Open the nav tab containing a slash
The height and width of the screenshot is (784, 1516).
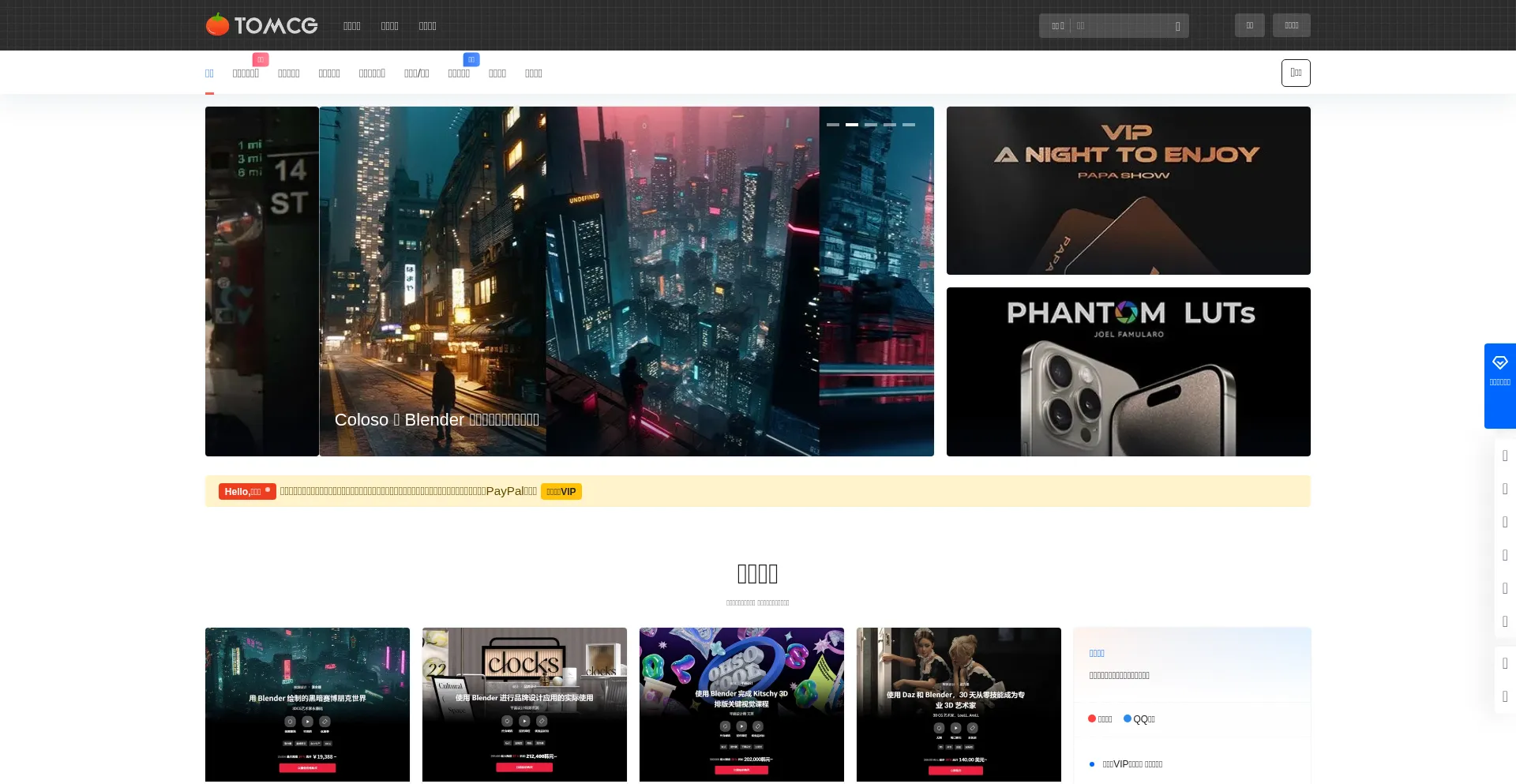click(x=416, y=73)
